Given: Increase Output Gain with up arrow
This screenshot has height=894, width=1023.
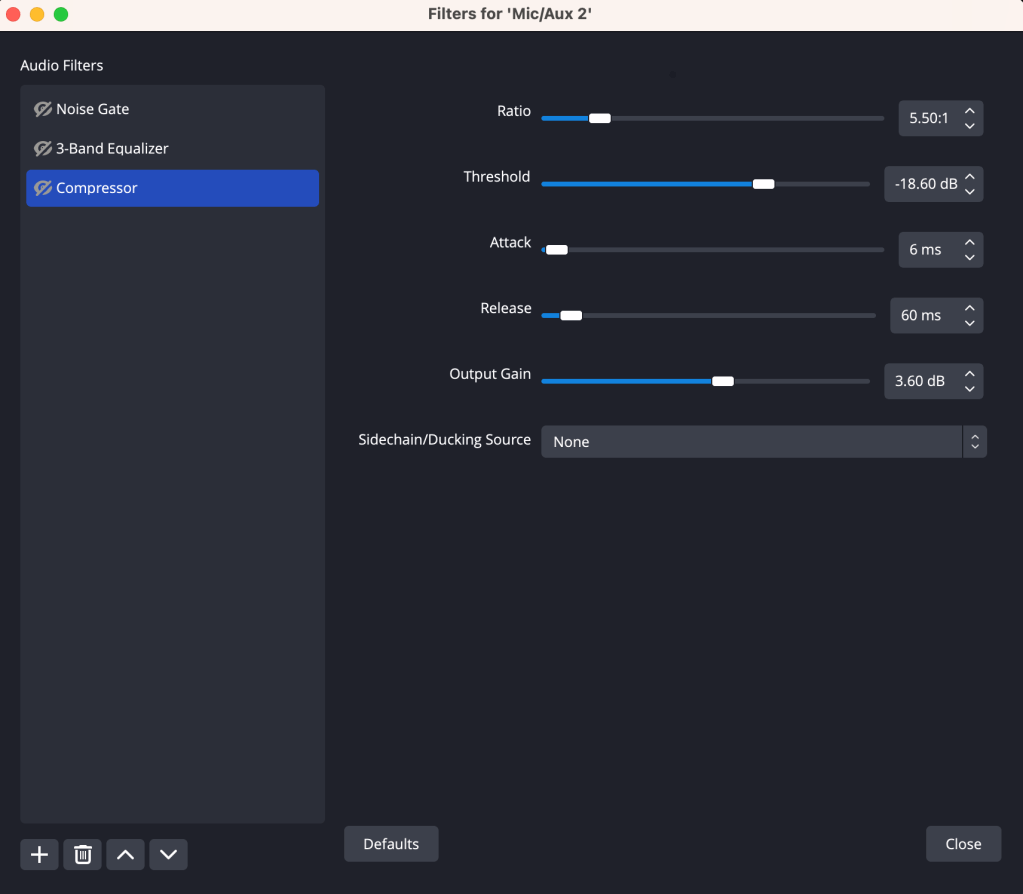Looking at the screenshot, I should (969, 374).
